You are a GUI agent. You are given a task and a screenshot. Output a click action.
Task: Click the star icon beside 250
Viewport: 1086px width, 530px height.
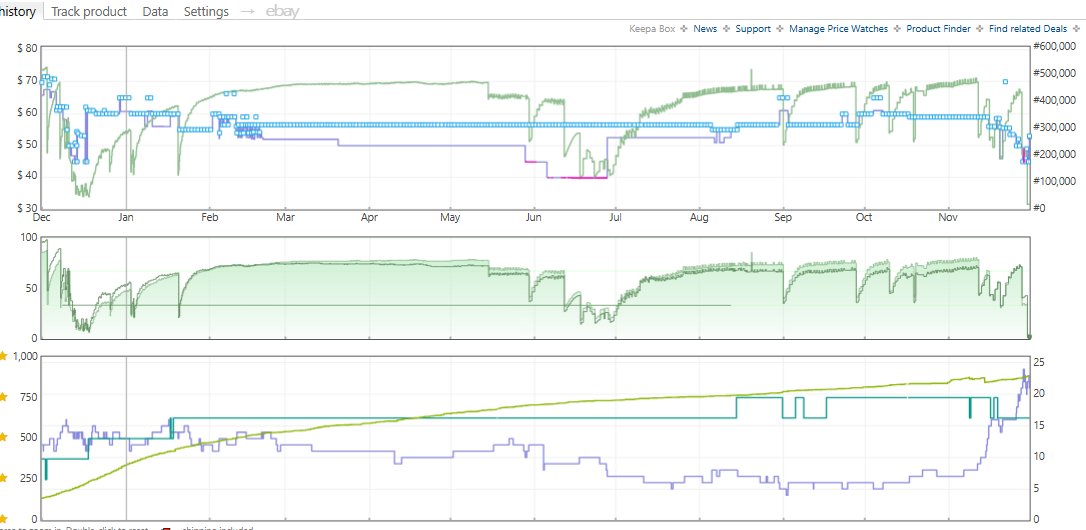3,478
